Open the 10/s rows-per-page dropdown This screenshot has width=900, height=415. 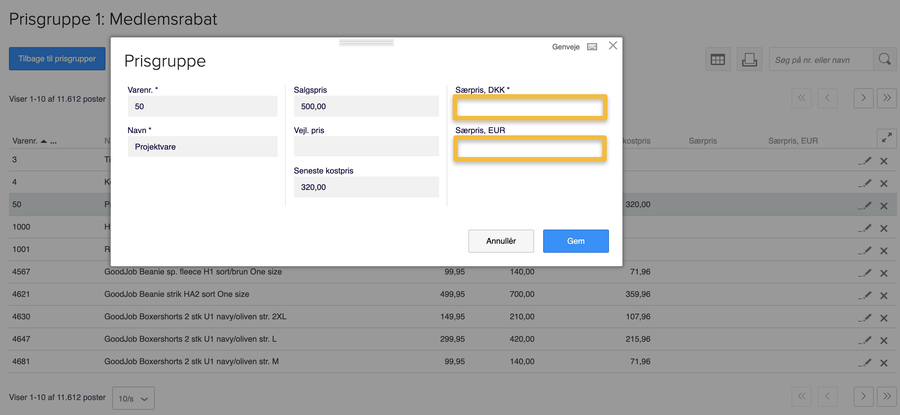(133, 398)
